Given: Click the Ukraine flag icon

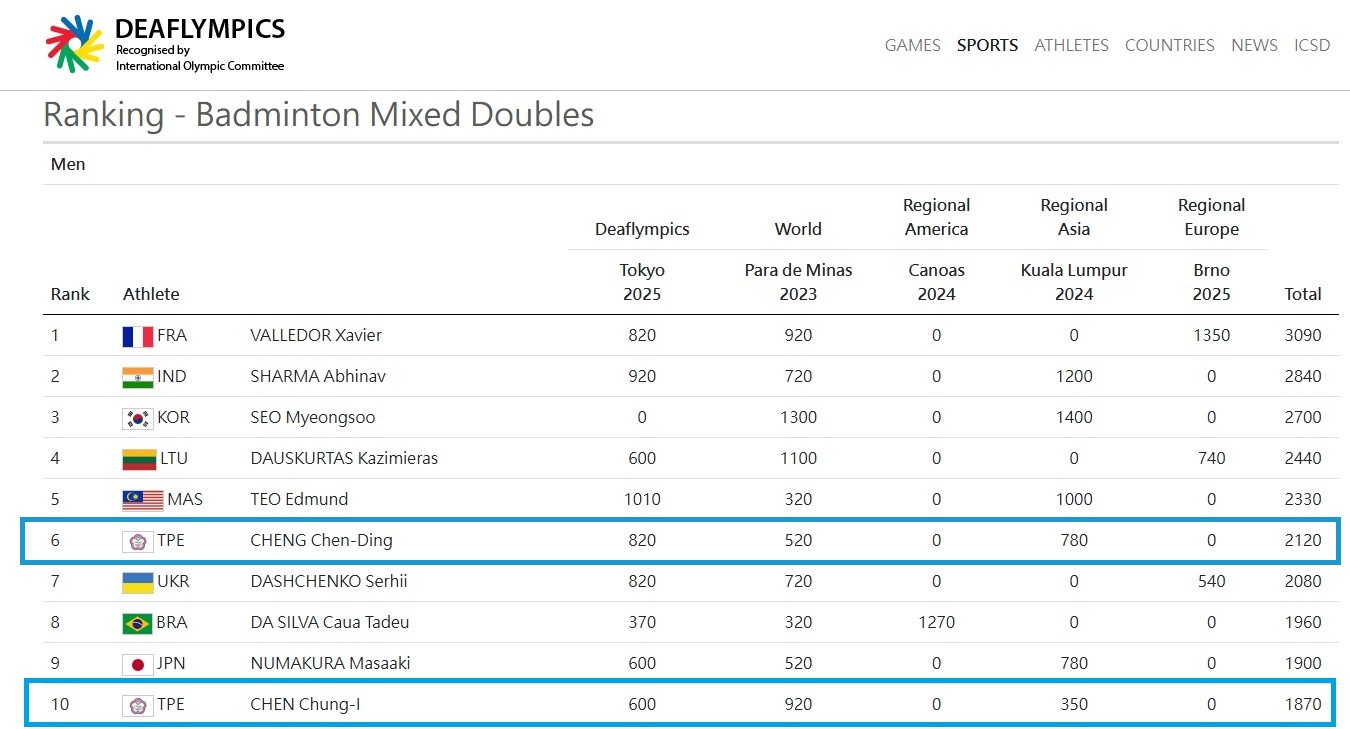Looking at the screenshot, I should [137, 582].
